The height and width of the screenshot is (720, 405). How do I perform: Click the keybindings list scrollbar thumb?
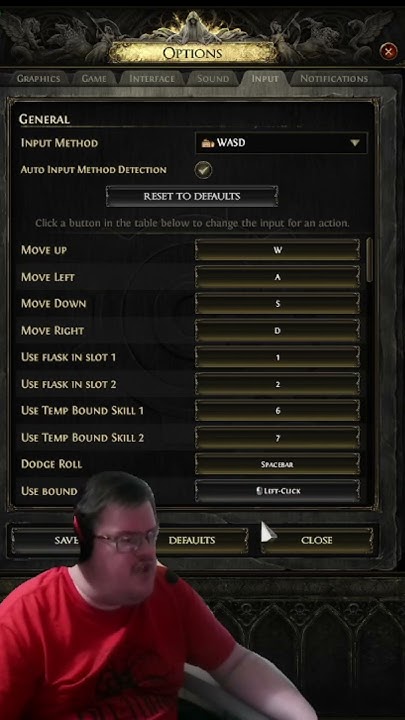[370, 260]
